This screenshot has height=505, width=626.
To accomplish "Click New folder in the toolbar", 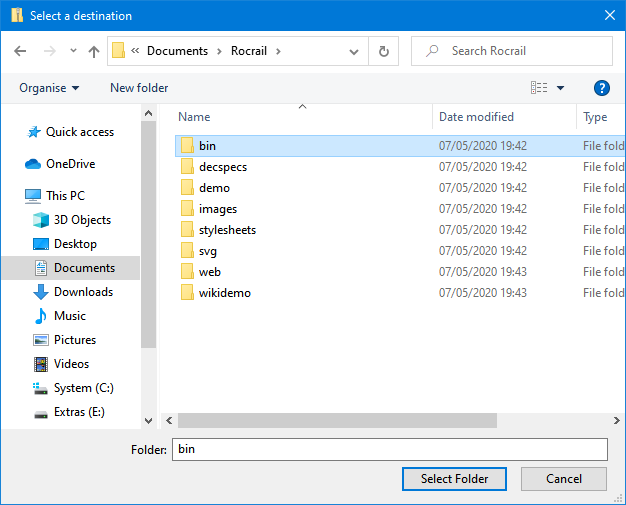I will coord(139,88).
